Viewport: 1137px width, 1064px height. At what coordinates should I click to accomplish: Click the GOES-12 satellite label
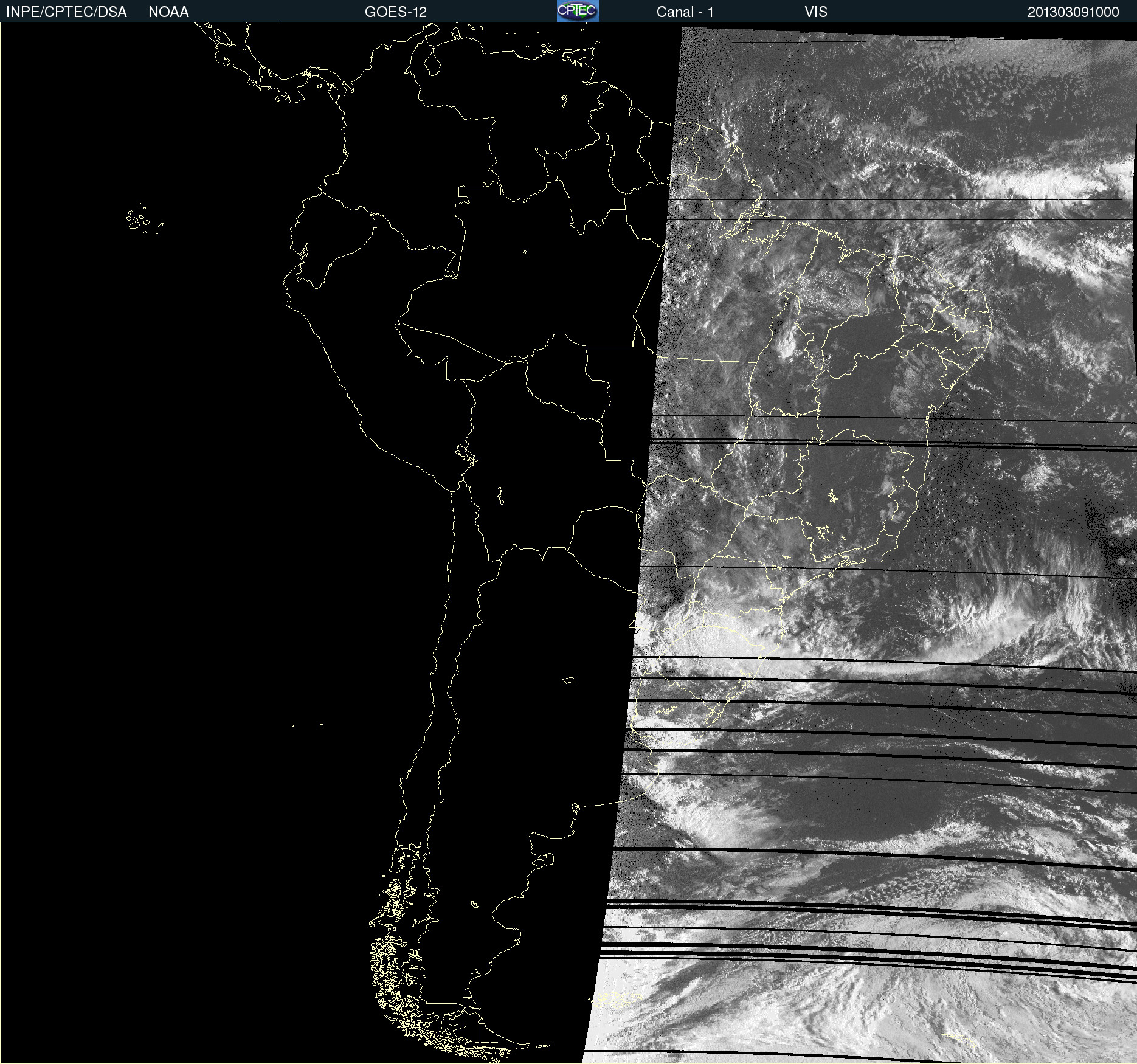coord(396,12)
